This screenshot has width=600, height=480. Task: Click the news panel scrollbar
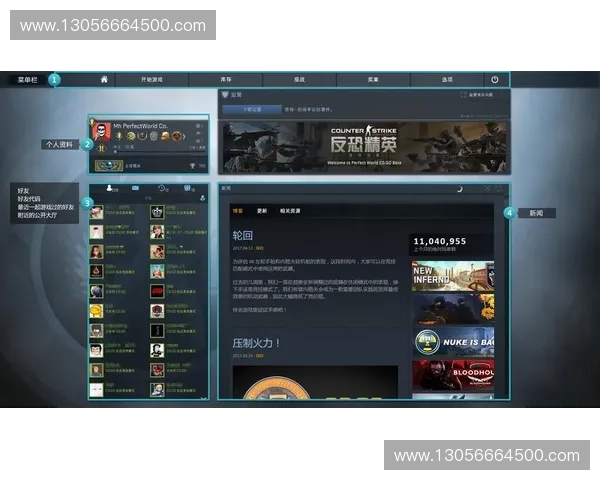[x=506, y=295]
